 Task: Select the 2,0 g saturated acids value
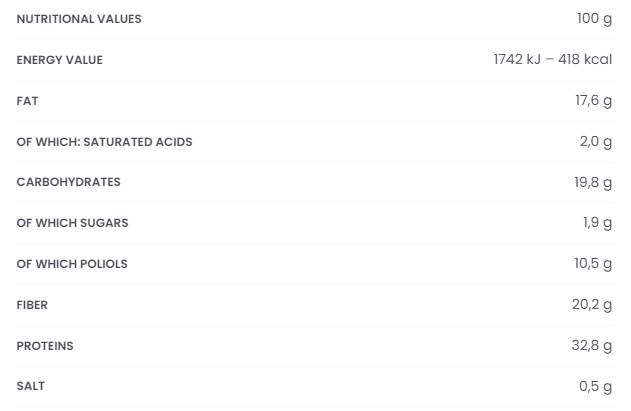596,142
